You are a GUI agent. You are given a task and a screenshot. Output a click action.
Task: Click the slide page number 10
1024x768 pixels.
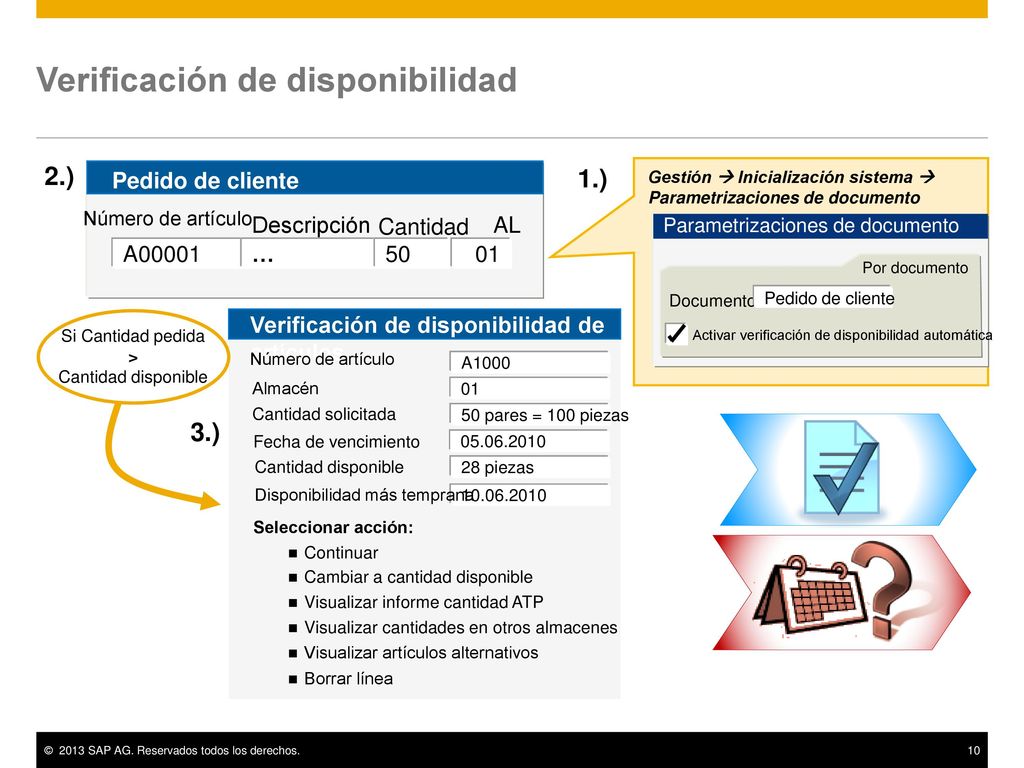pyautogui.click(x=973, y=750)
